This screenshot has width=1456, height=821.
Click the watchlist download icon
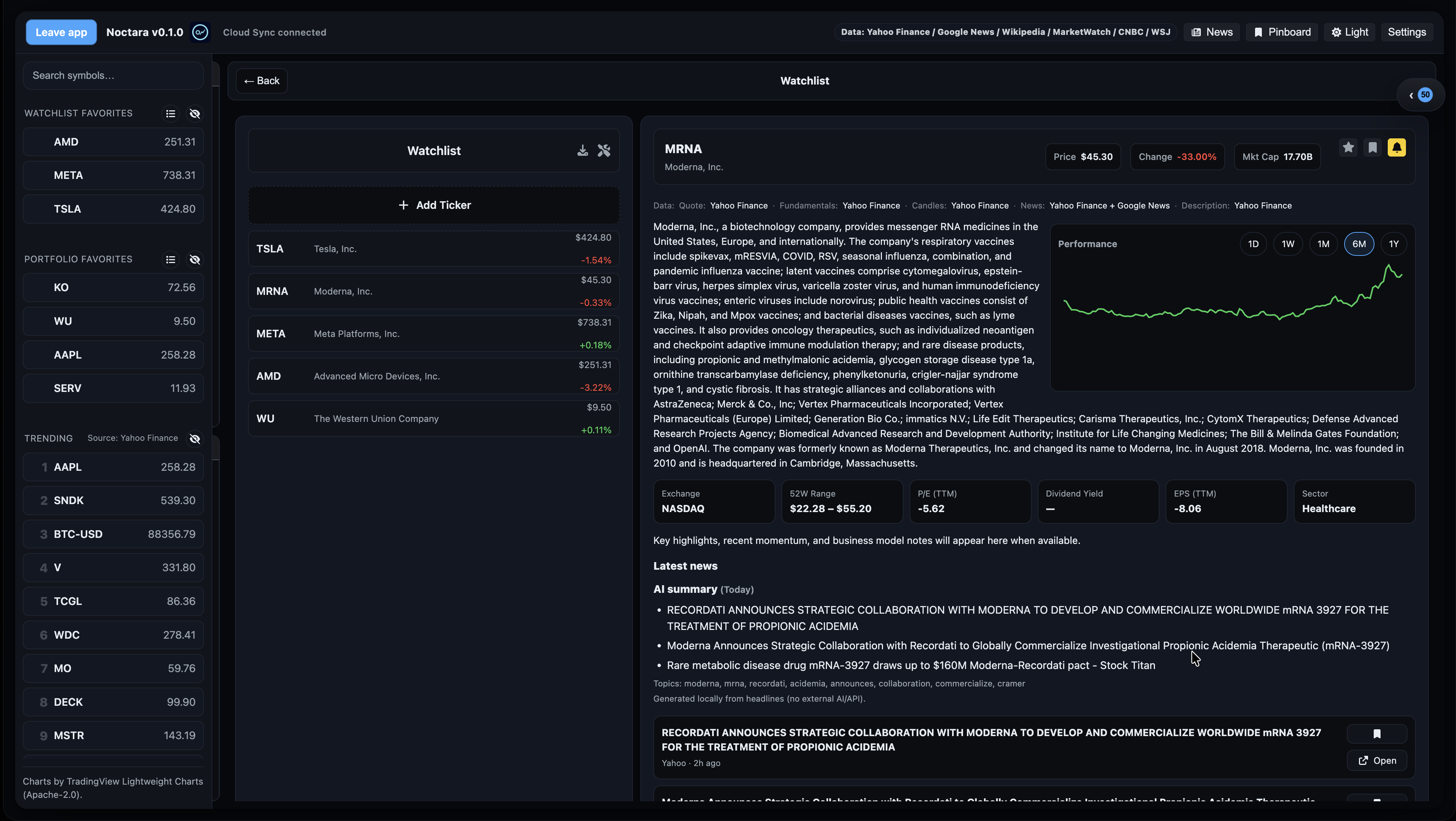582,150
